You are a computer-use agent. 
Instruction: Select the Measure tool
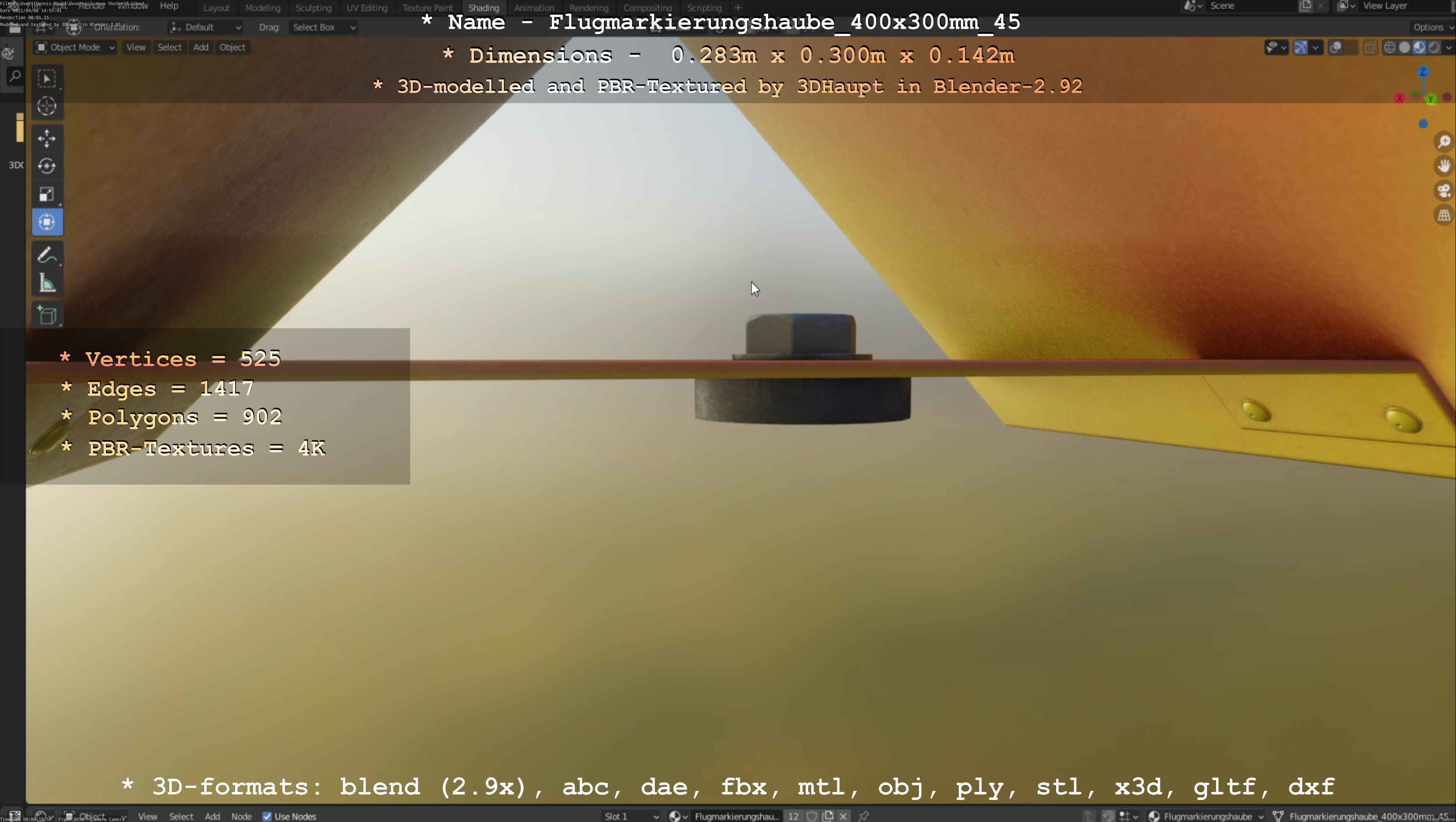click(47, 283)
